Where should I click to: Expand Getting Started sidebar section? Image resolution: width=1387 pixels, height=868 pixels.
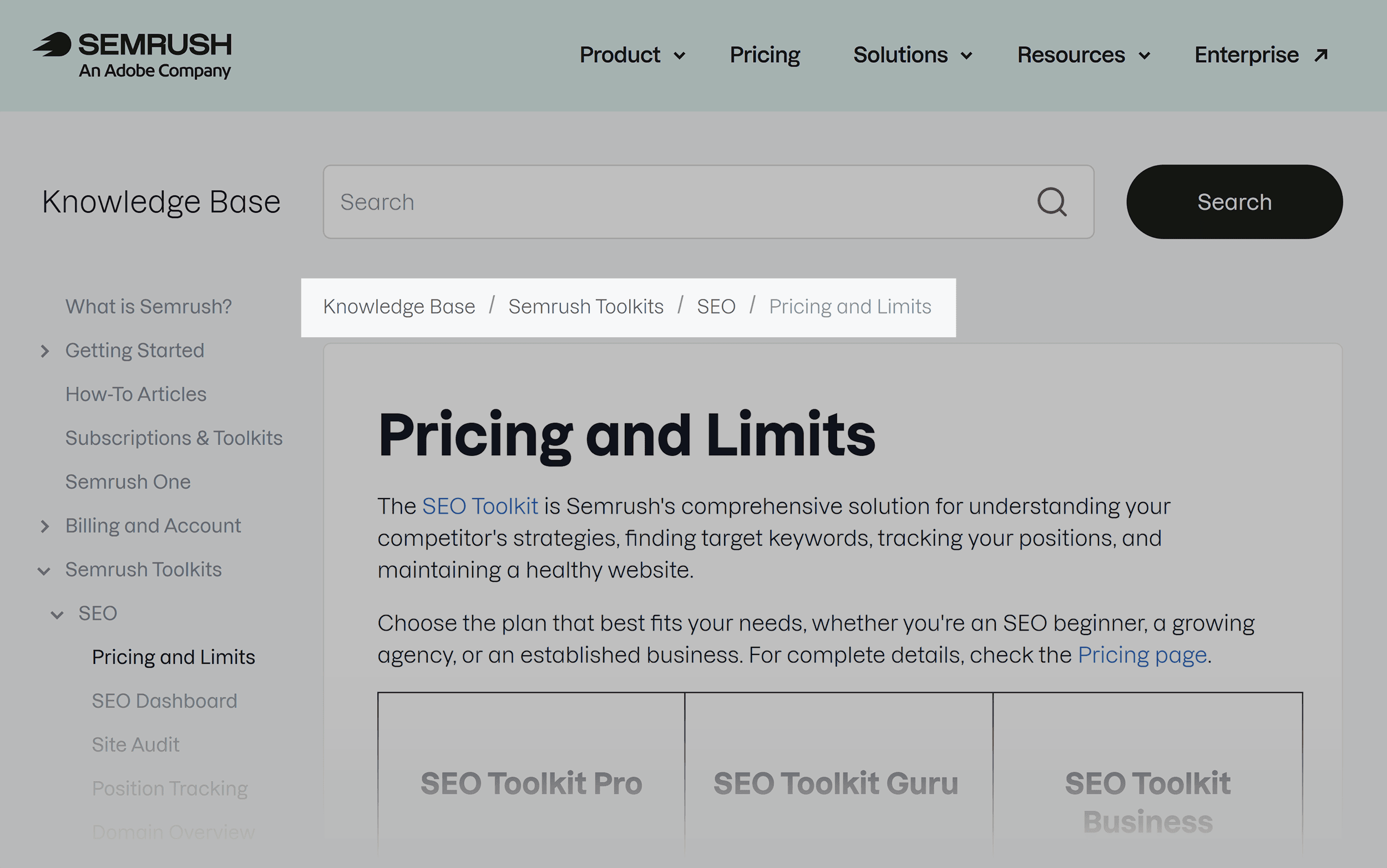45,351
